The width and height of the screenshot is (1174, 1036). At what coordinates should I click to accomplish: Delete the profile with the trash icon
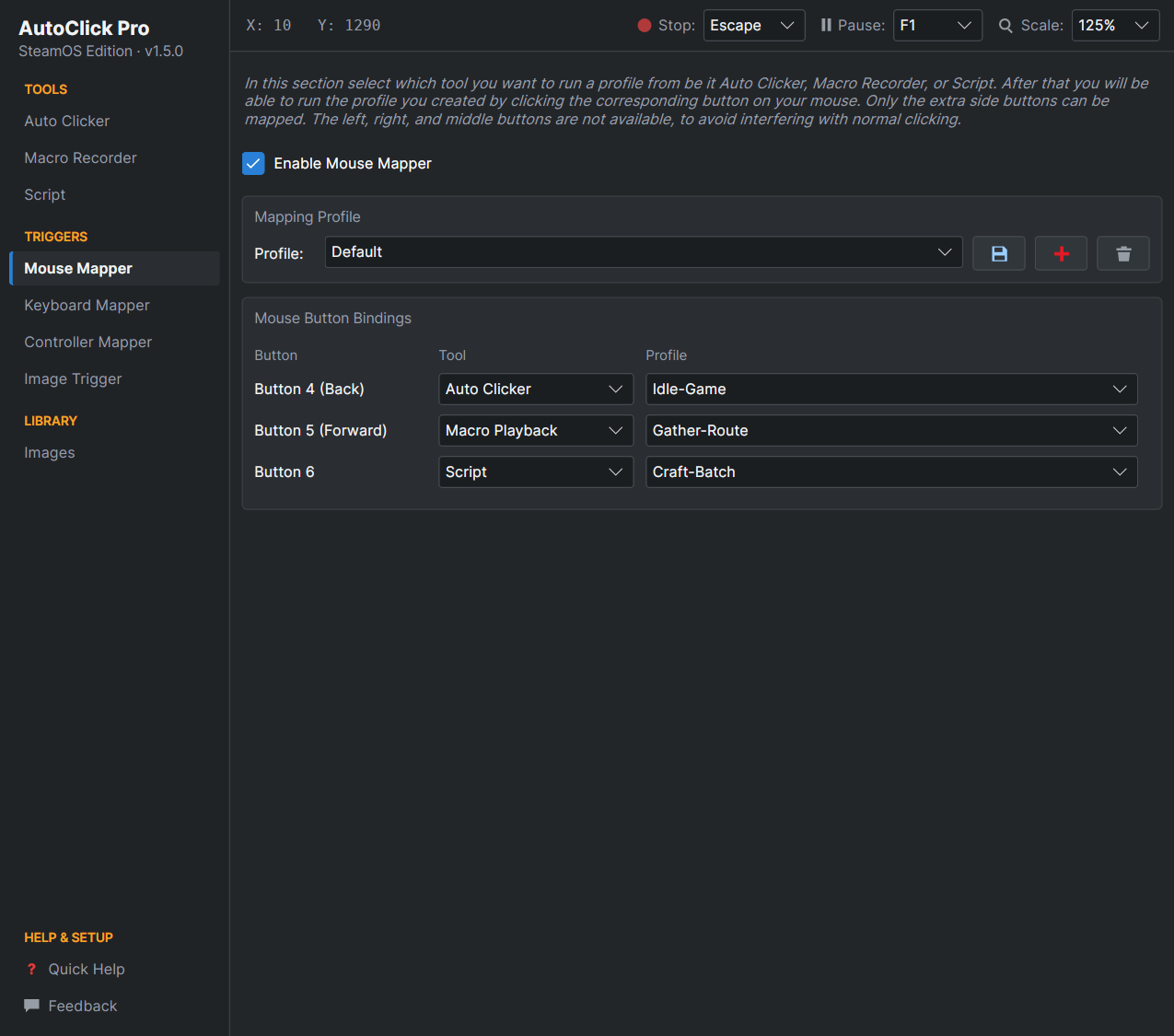1123,253
